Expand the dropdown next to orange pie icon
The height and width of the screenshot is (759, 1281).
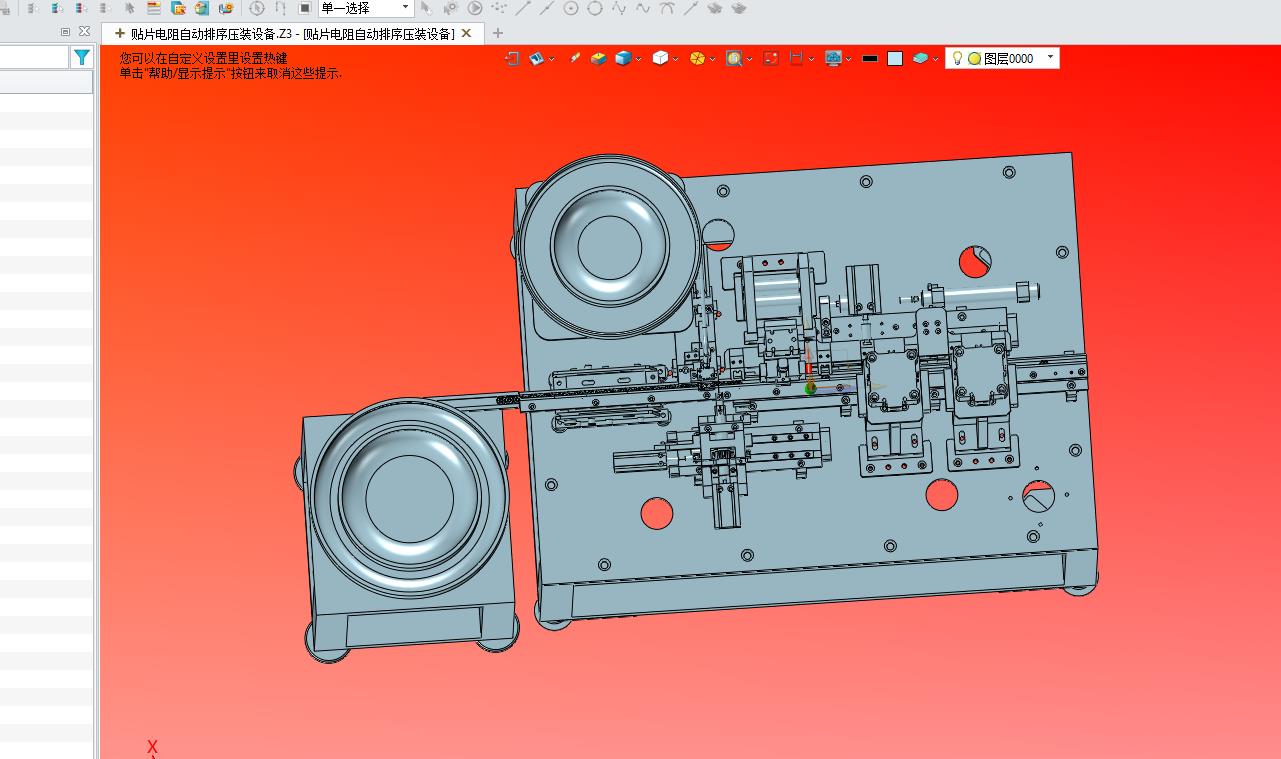[712, 59]
